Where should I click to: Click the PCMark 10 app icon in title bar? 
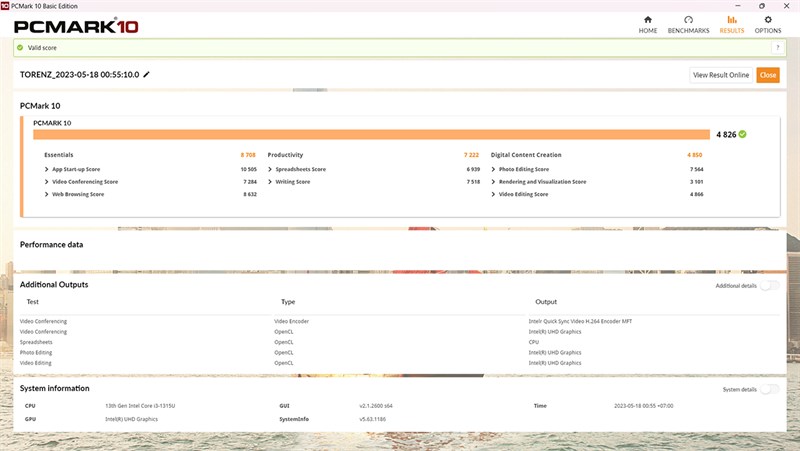coord(5,6)
